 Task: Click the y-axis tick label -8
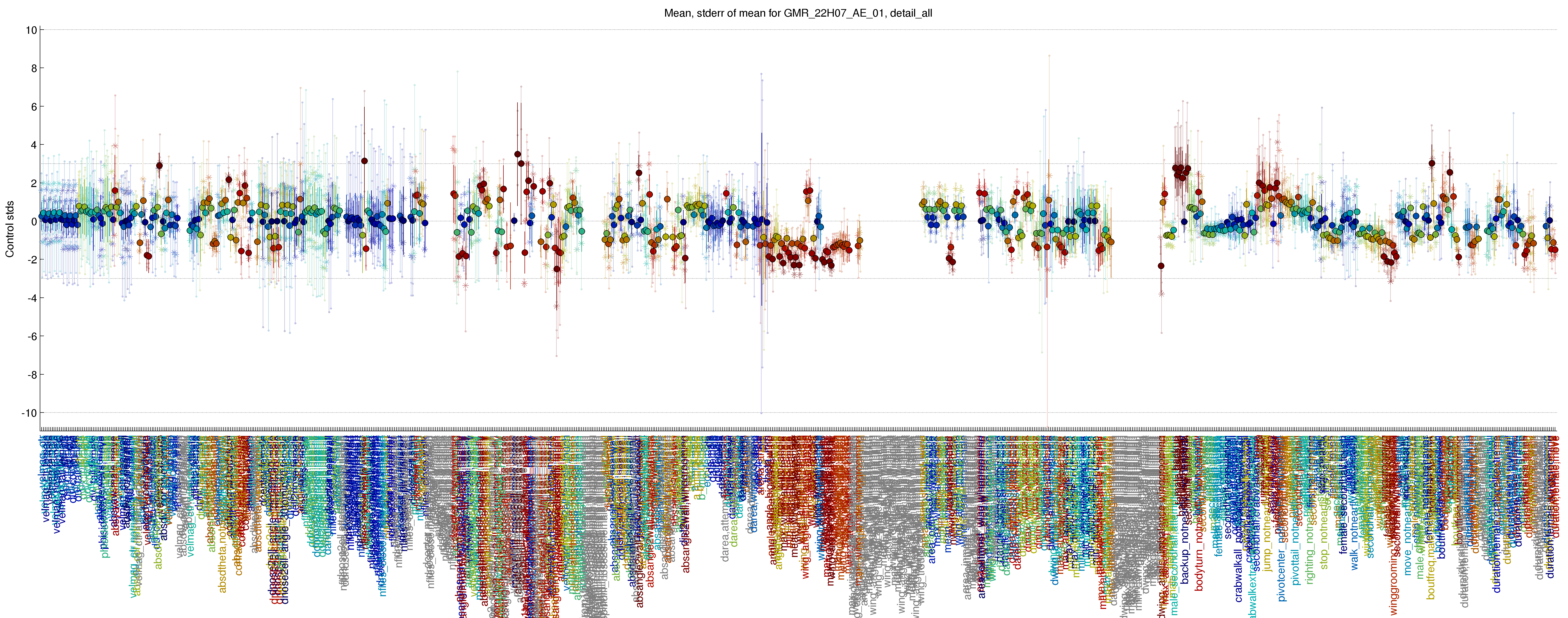pos(32,375)
